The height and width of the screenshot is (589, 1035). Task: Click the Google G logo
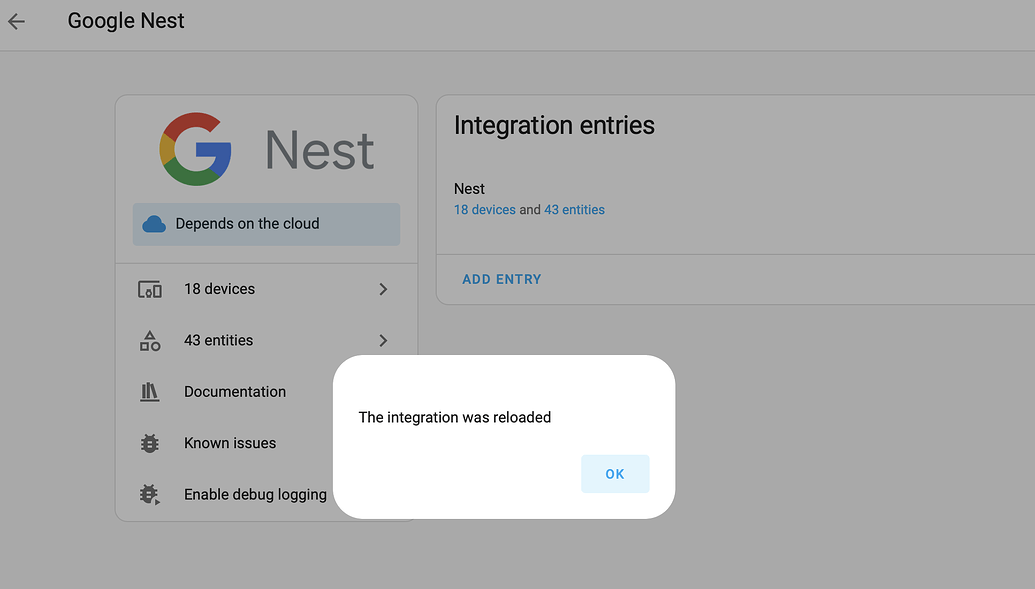pyautogui.click(x=194, y=150)
